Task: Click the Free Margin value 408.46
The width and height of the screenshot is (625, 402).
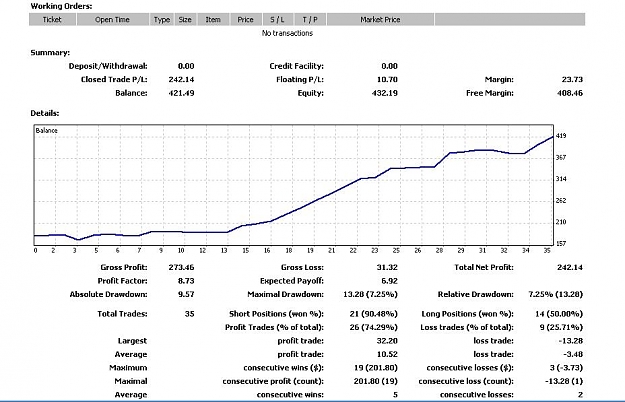Action: (570, 93)
